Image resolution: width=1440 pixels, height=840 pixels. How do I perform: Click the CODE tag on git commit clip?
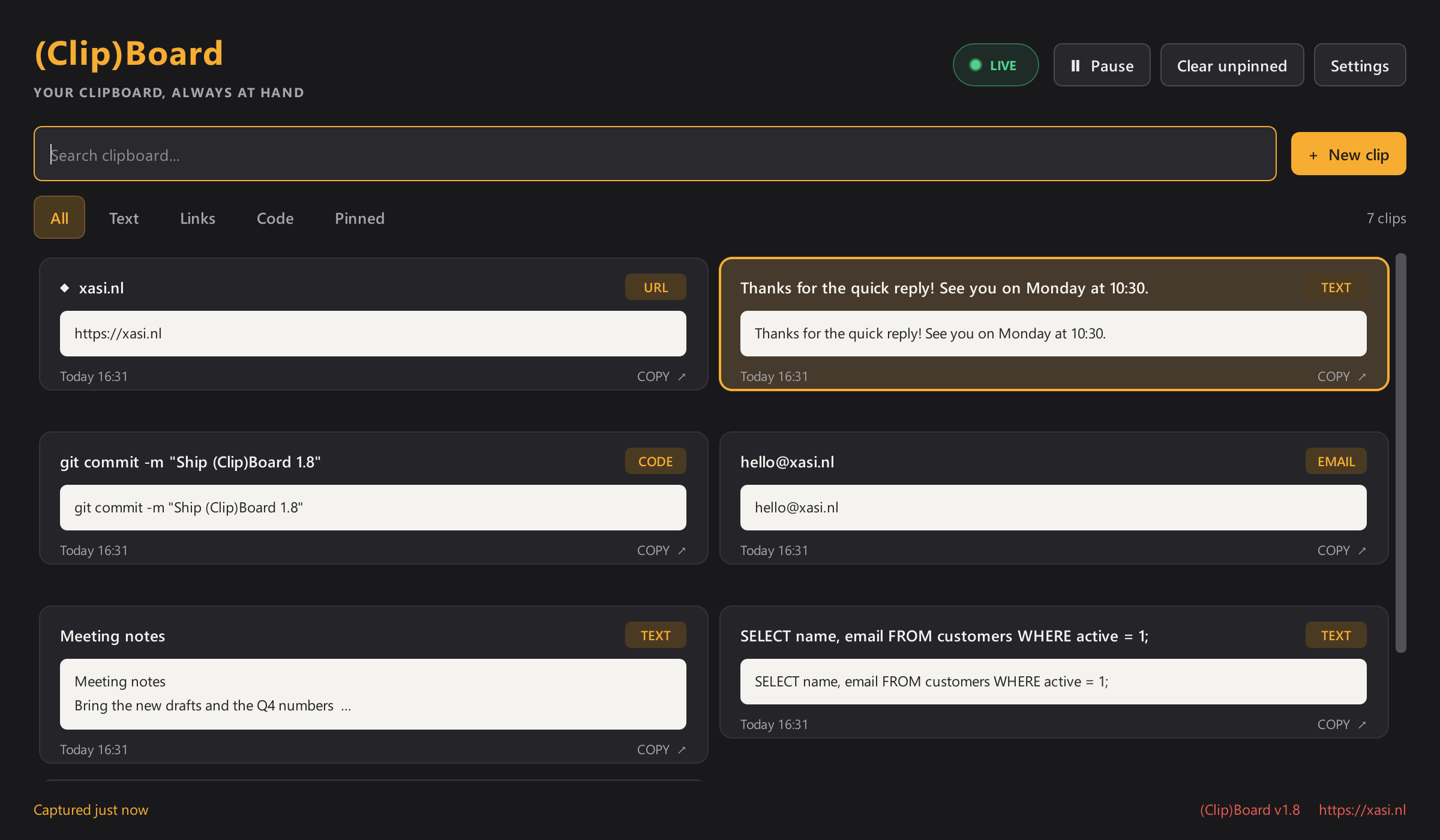point(655,461)
